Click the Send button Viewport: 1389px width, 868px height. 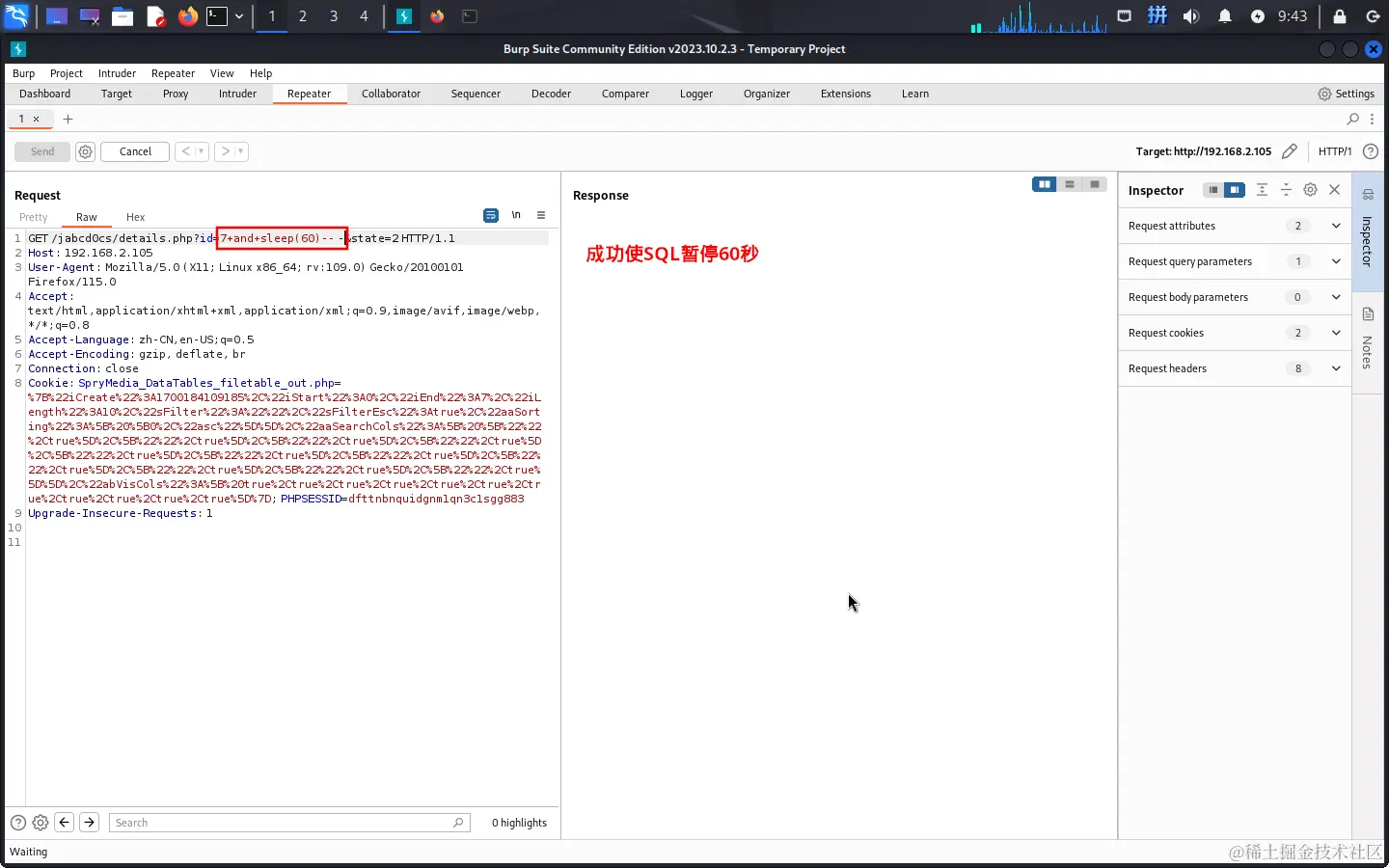click(x=42, y=151)
